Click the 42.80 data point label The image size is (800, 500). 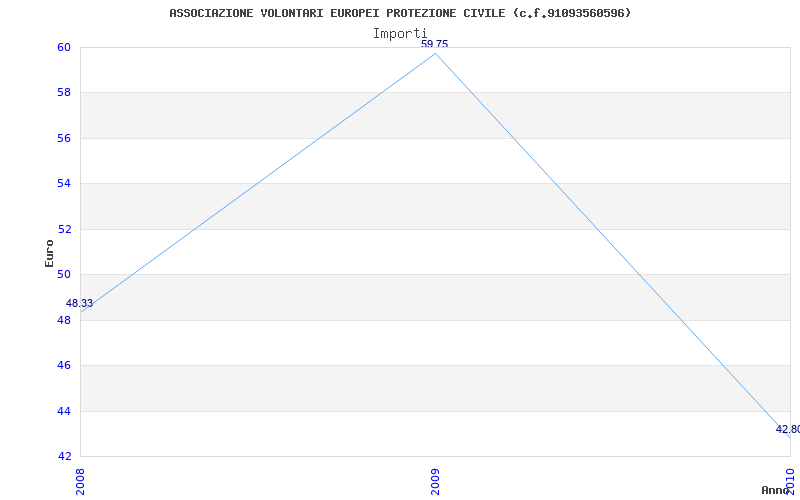coord(788,430)
